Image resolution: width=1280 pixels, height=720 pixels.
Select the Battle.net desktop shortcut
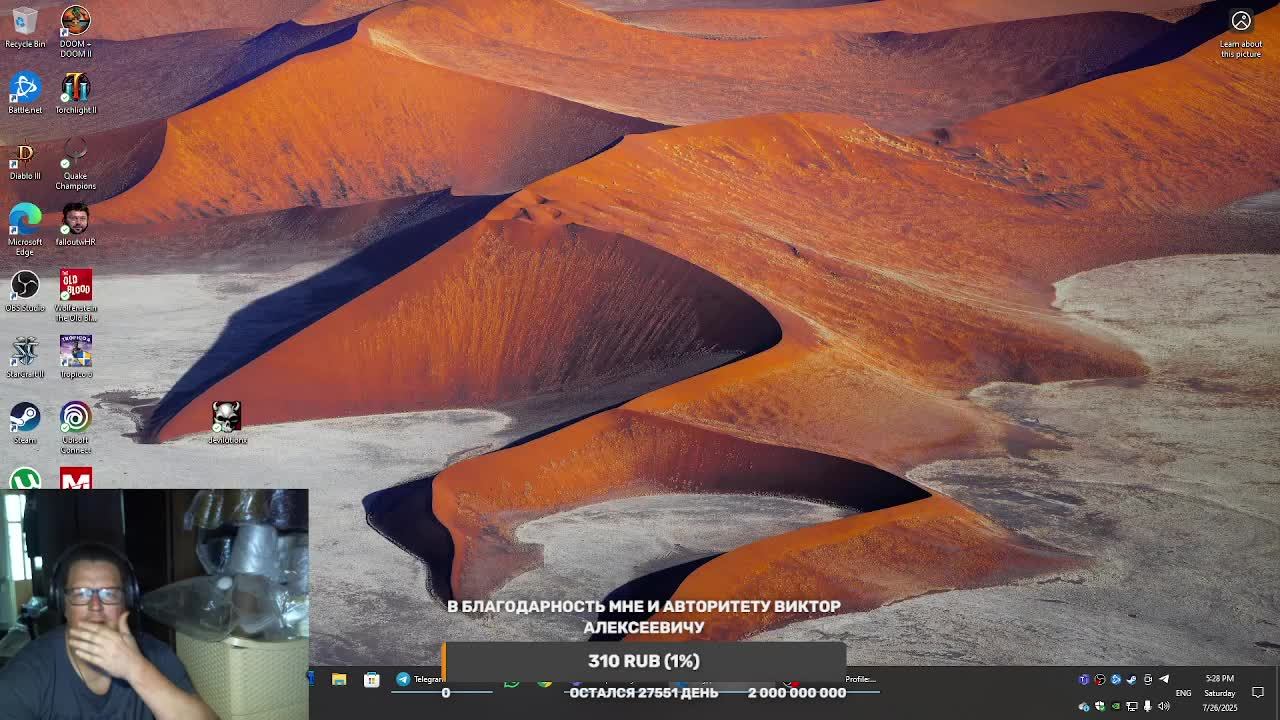coord(25,94)
